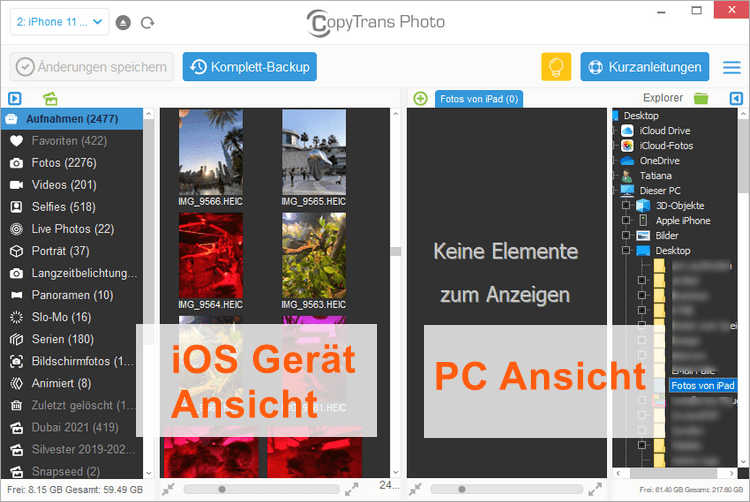Select thumbnail IMG_9563.HEIC

pos(314,255)
